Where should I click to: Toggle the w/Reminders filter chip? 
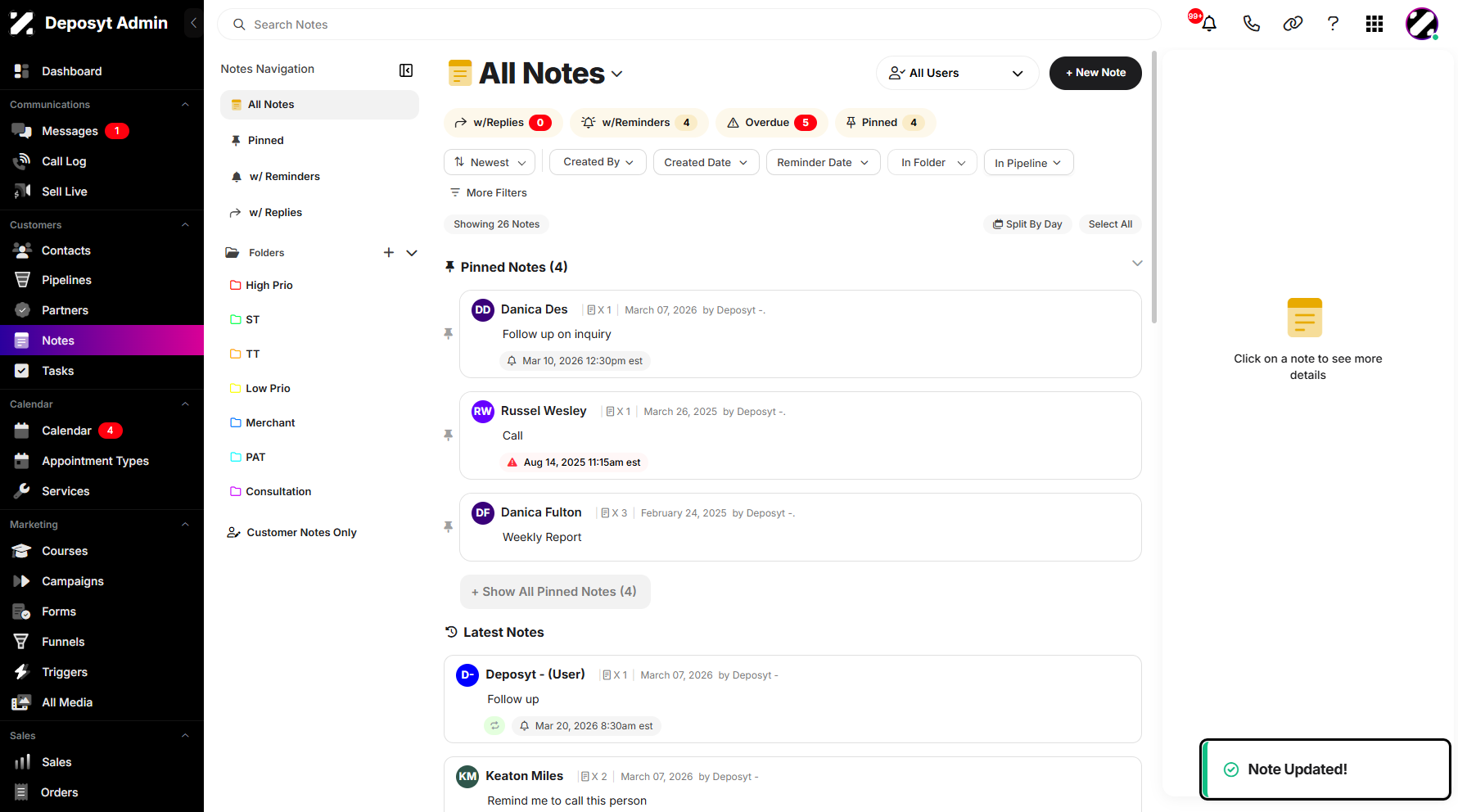click(639, 123)
